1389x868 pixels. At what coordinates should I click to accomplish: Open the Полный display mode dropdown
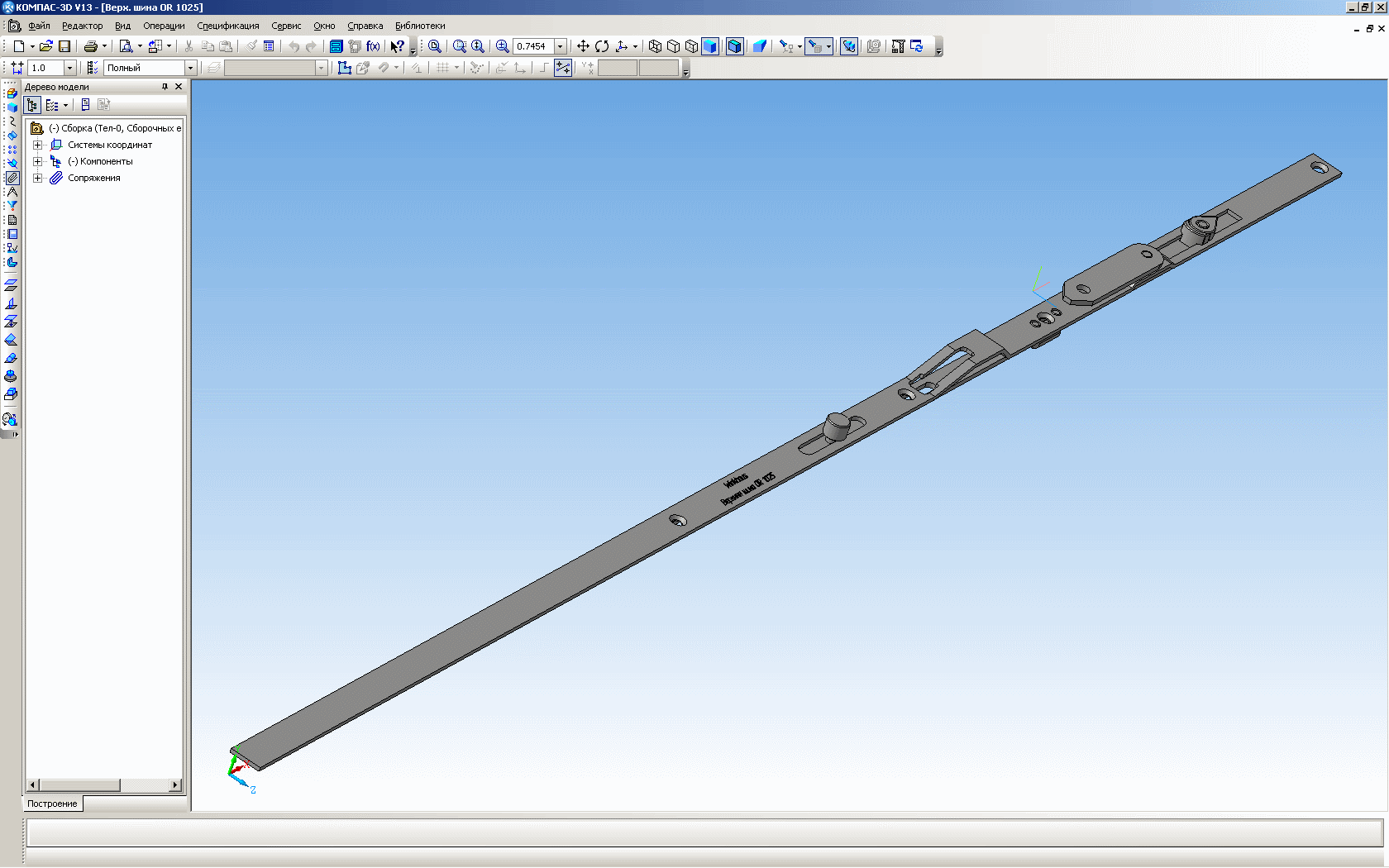click(x=190, y=68)
